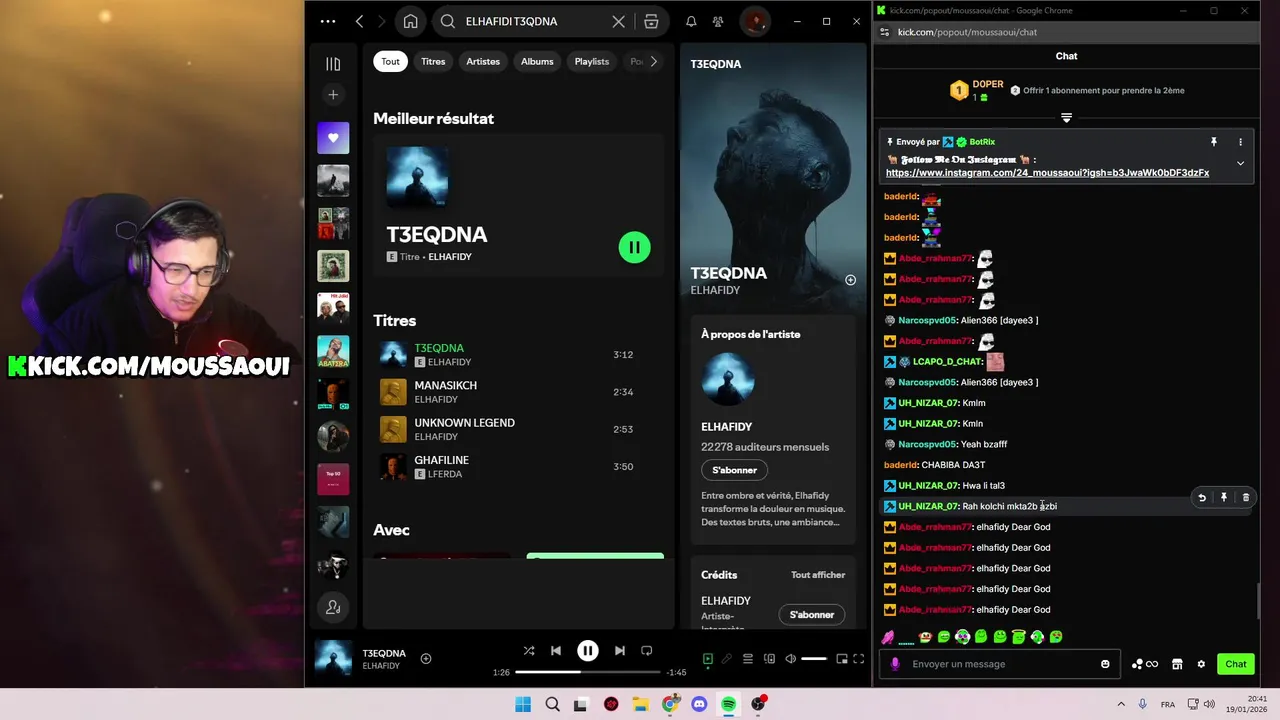Image resolution: width=1280 pixels, height=720 pixels.
Task: Select the Titres filter chip
Action: coord(433,61)
